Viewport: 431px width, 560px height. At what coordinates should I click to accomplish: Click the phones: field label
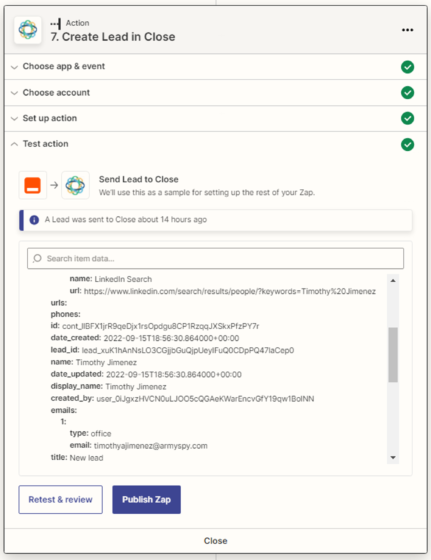[65, 314]
